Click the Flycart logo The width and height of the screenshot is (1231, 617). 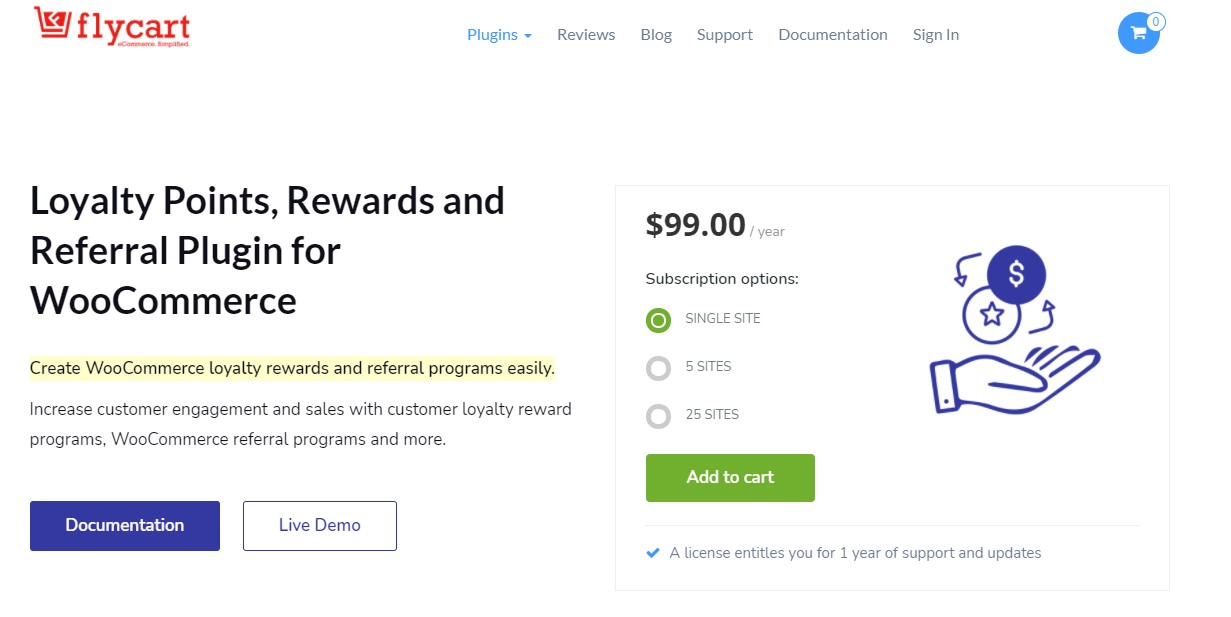click(112, 27)
